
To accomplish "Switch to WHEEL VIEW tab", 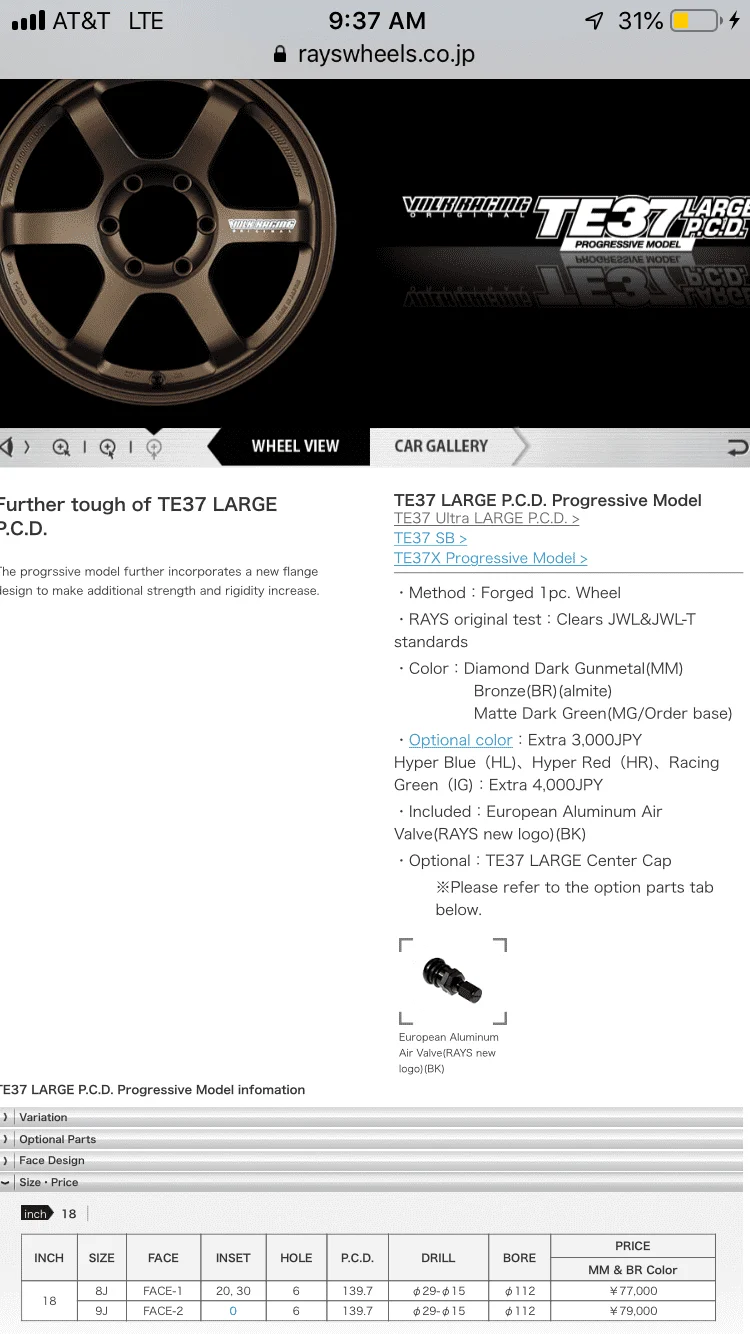I will click(x=295, y=446).
